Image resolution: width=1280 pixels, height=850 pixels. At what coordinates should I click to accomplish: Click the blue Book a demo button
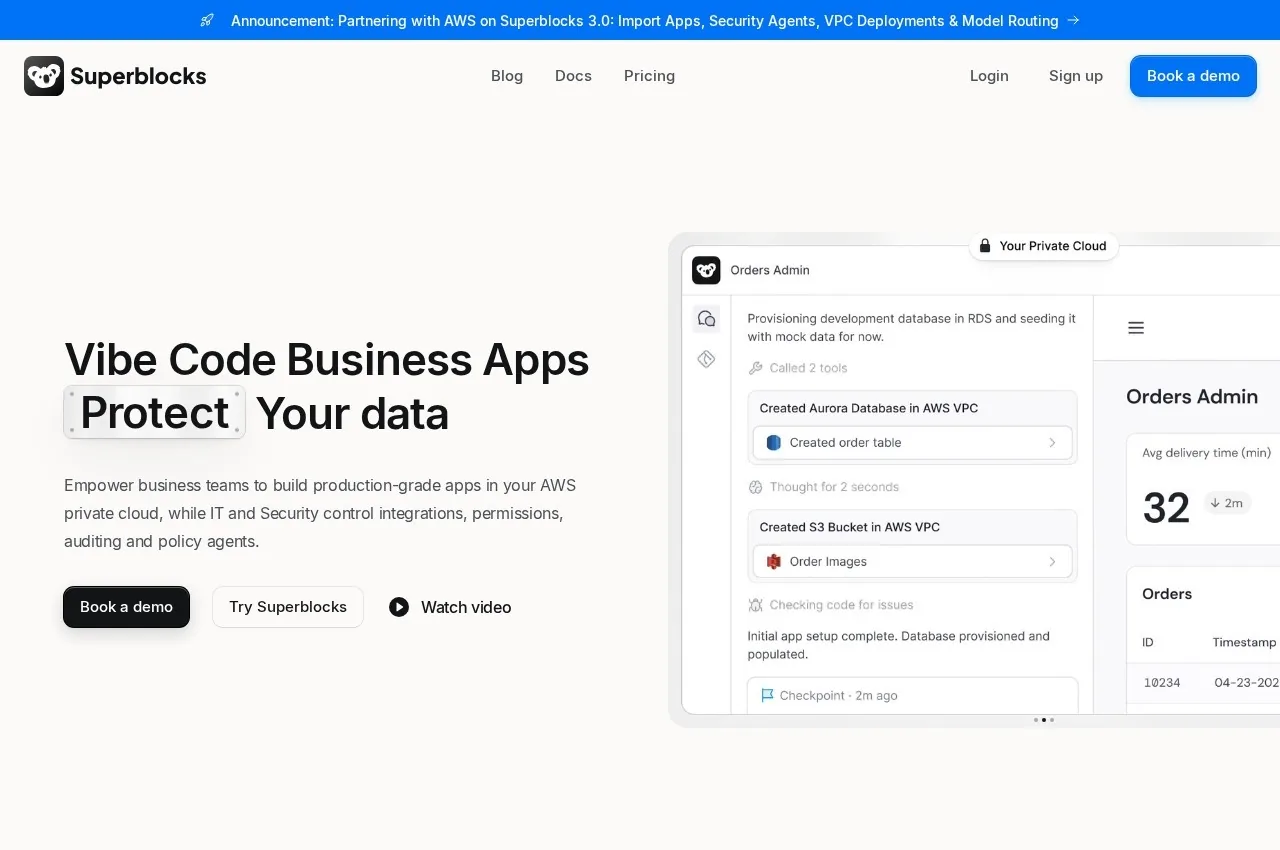tap(1193, 76)
